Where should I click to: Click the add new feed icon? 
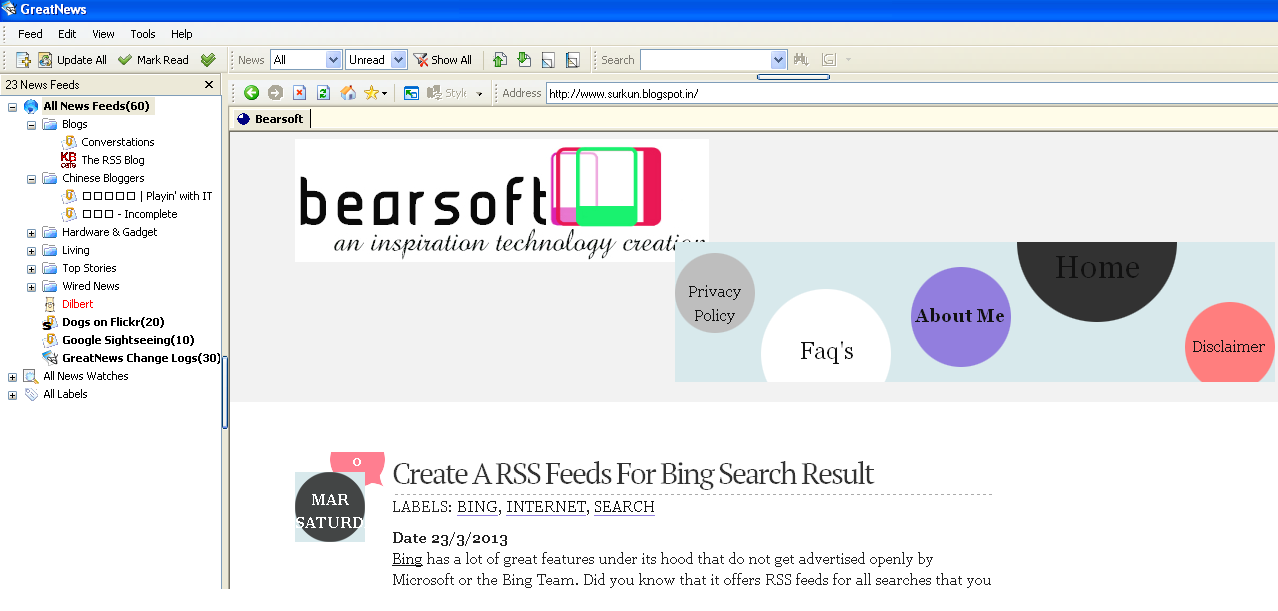click(24, 60)
